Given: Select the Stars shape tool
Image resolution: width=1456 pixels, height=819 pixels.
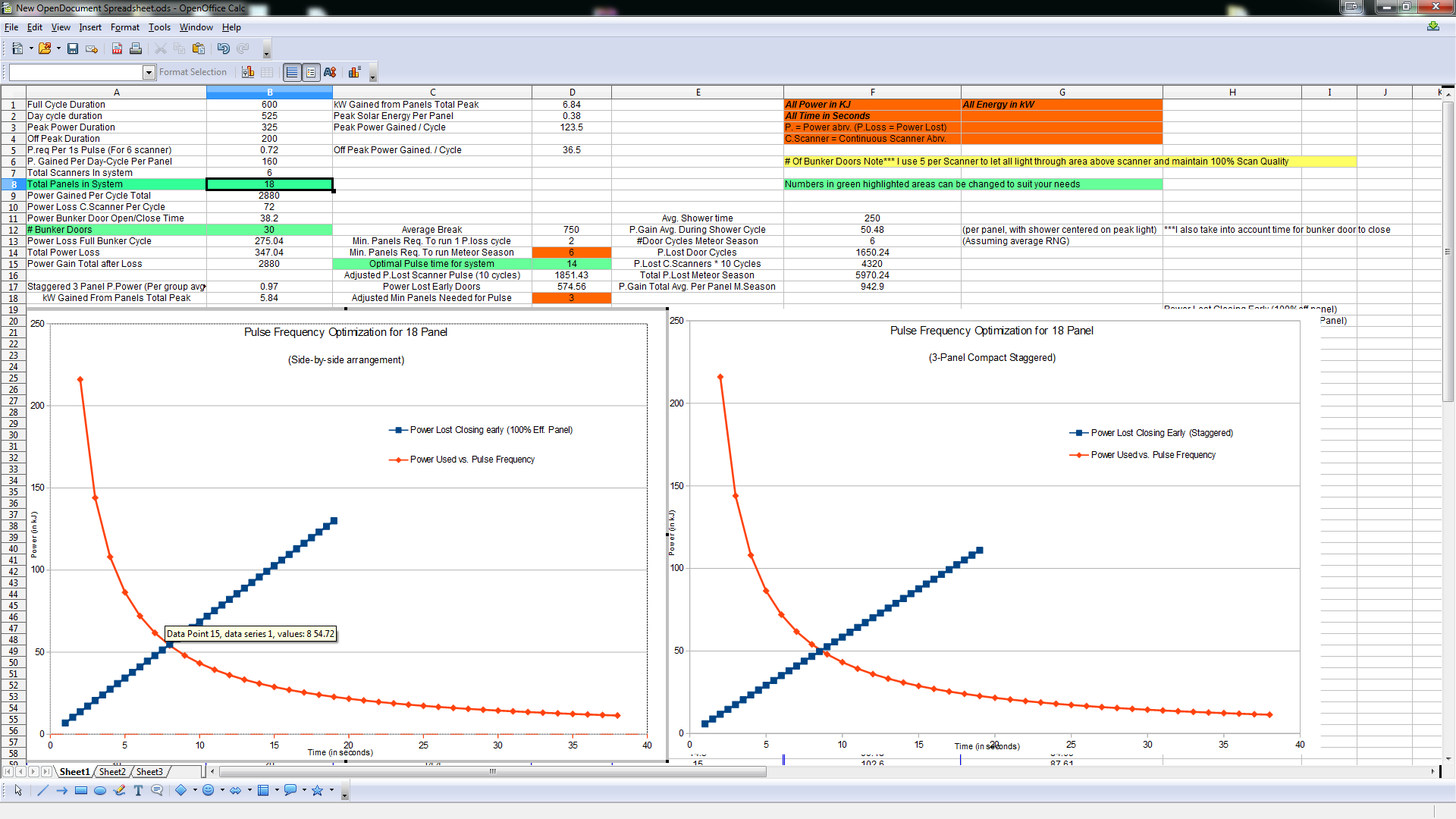Looking at the screenshot, I should 318,790.
